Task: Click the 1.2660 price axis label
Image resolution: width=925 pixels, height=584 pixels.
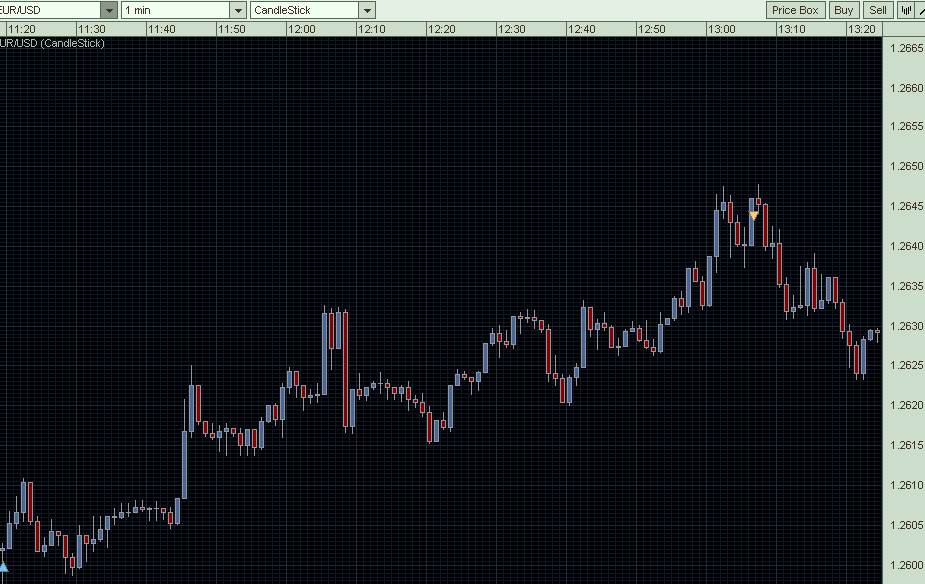Action: 906,88
